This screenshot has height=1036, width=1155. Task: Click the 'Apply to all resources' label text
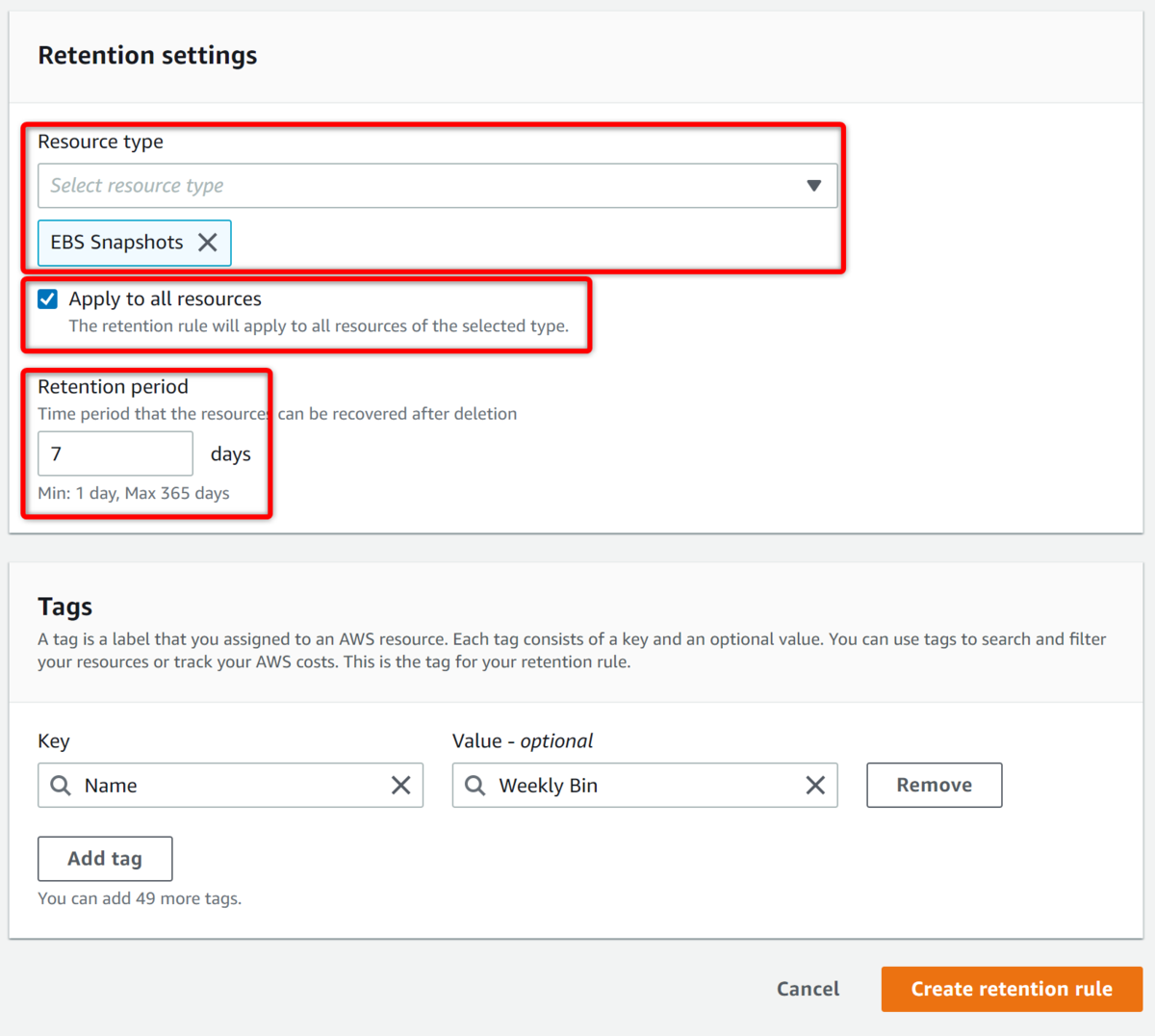coord(165,299)
